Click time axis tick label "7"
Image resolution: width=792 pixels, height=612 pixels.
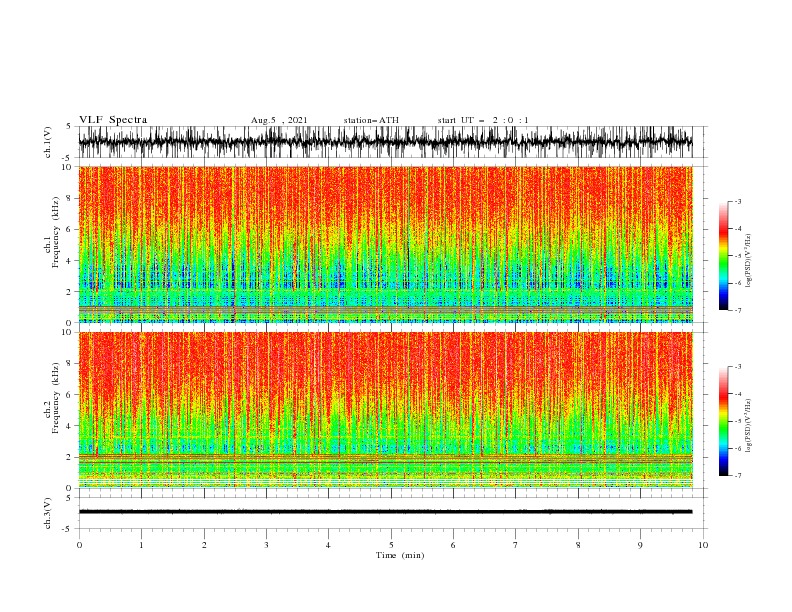tap(516, 545)
